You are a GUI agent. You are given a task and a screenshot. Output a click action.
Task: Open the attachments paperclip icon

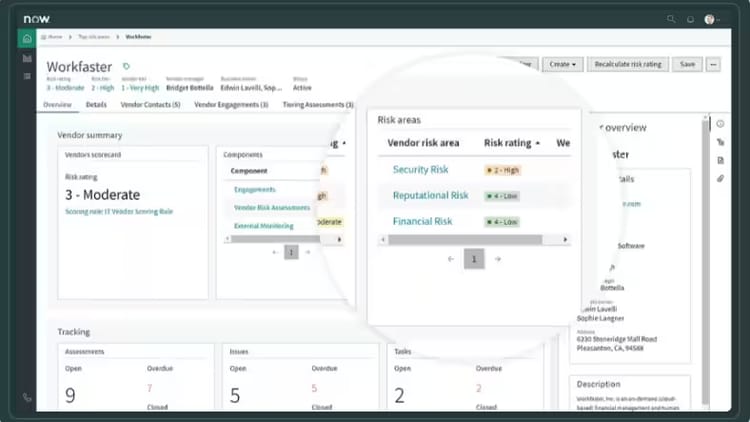coord(720,178)
